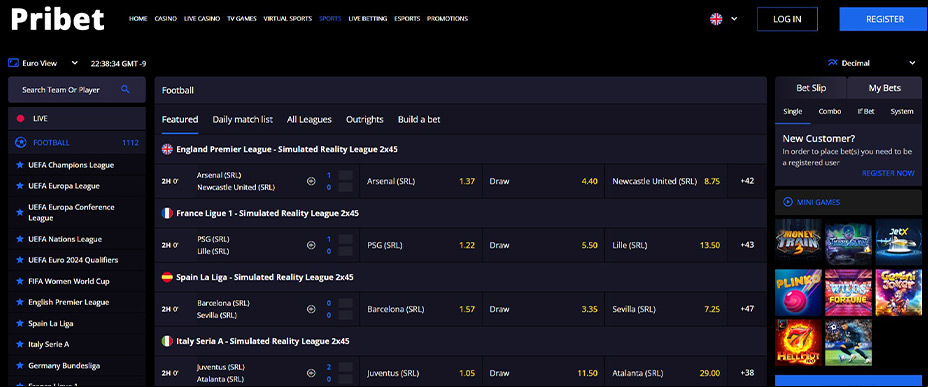
Task: Click the Wilds of Fortune game icon
Action: tap(848, 292)
